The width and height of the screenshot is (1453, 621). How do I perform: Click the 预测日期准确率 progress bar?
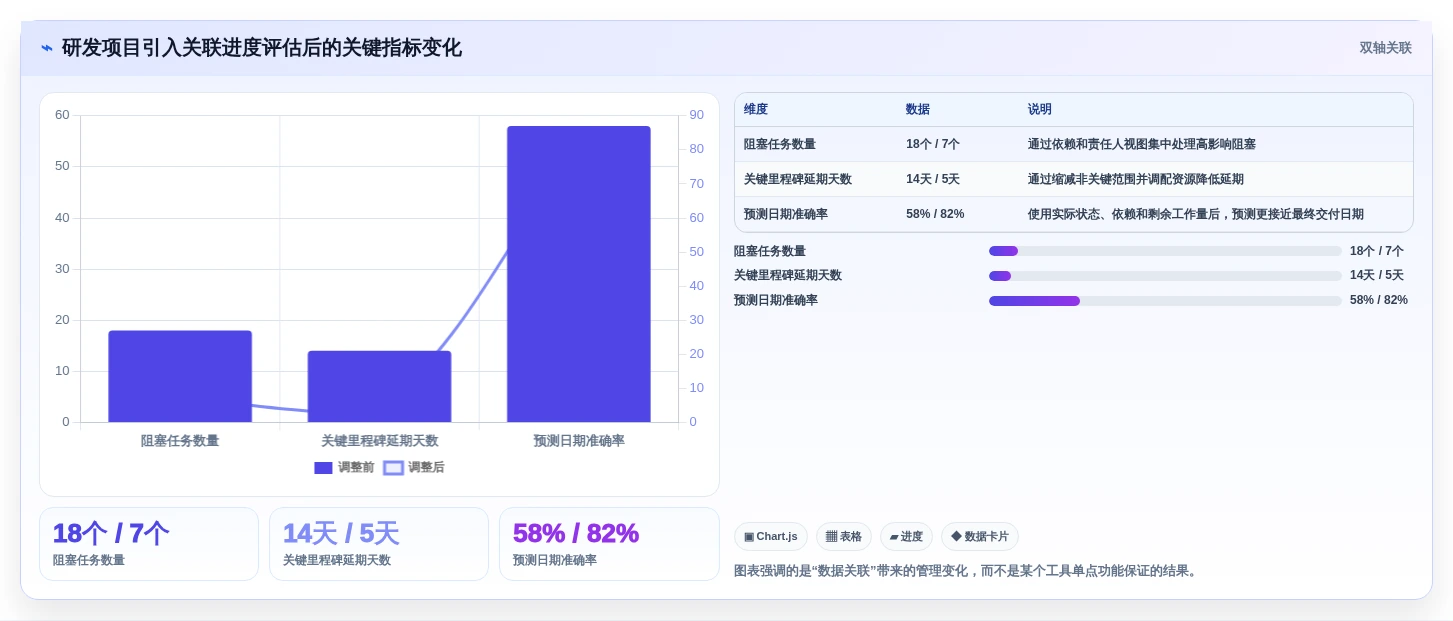[x=1165, y=301]
